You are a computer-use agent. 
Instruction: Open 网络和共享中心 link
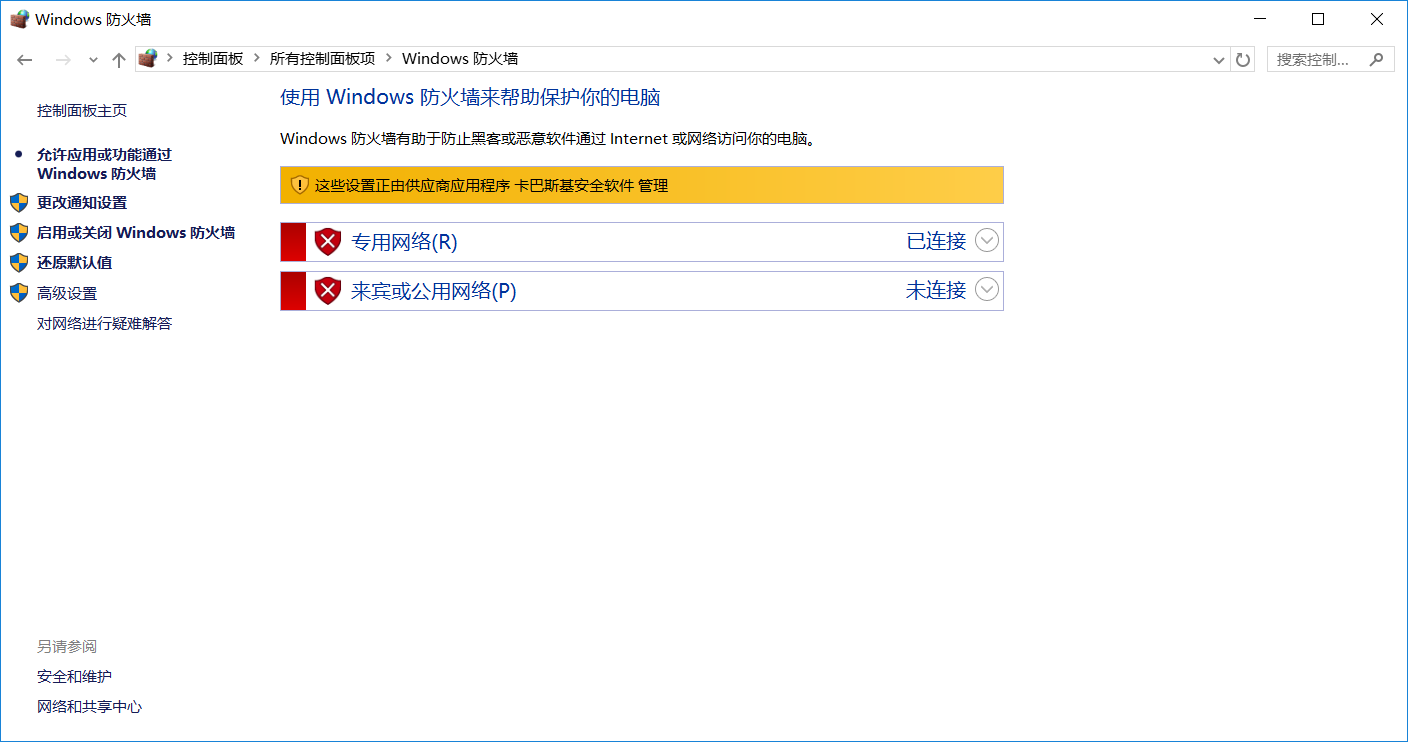89,707
